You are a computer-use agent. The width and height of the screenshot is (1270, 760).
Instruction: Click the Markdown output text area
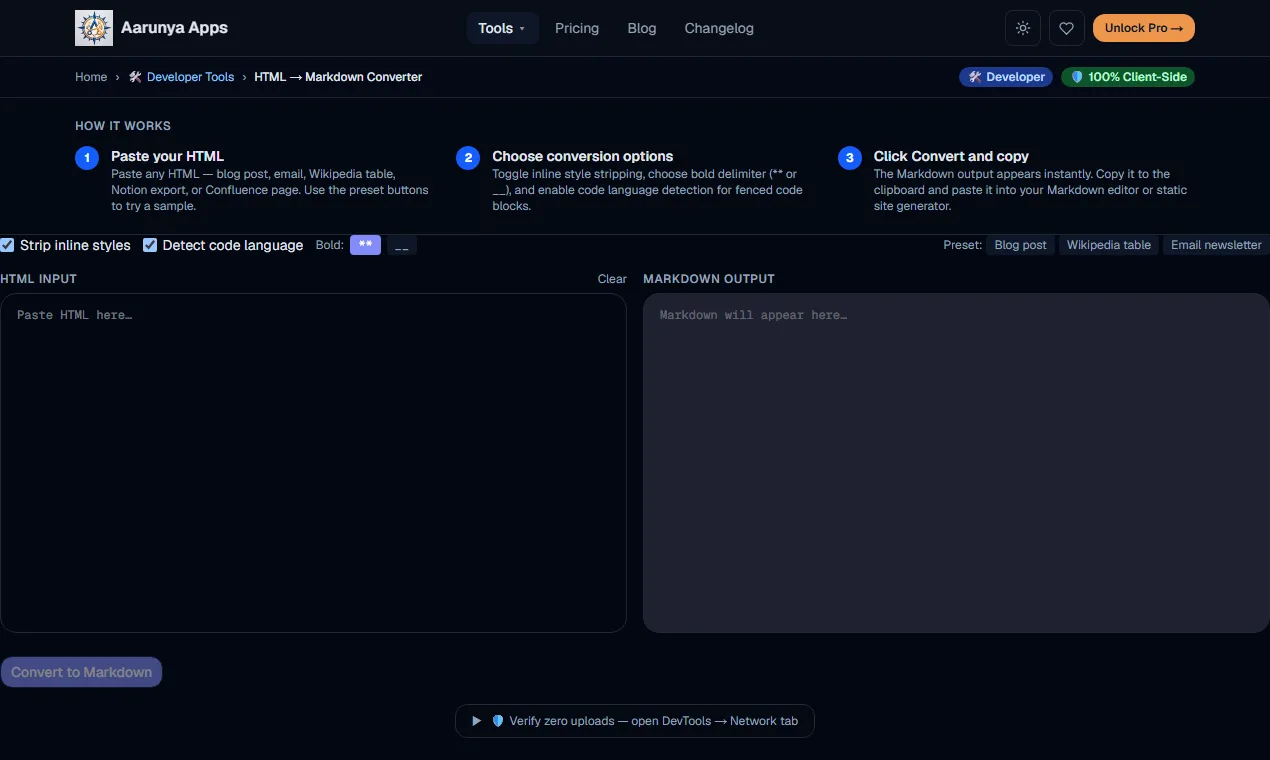[956, 463]
